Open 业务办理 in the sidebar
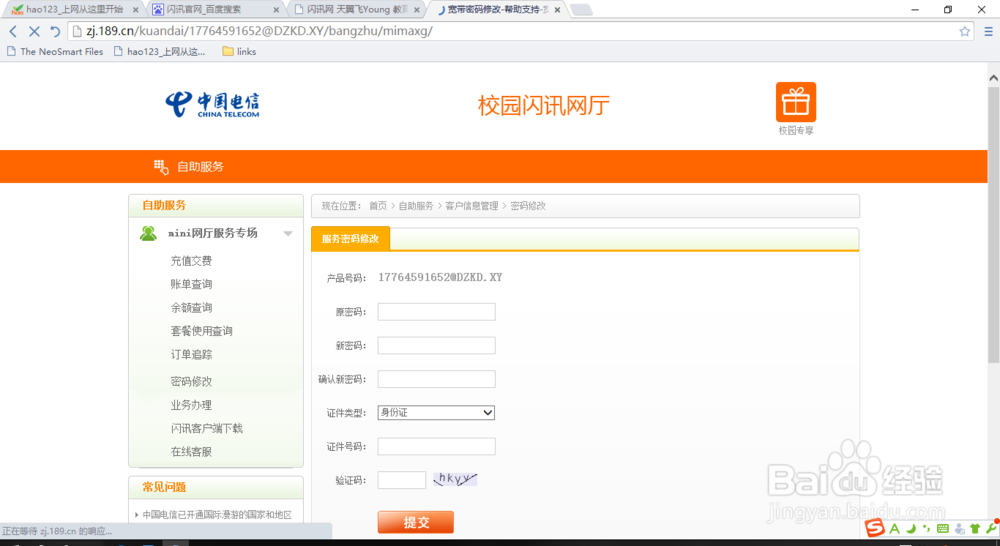The height and width of the screenshot is (546, 1000). pyautogui.click(x=191, y=405)
